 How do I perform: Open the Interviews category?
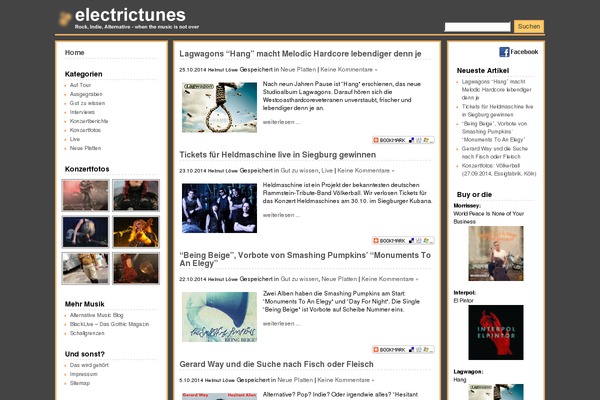pos(82,112)
